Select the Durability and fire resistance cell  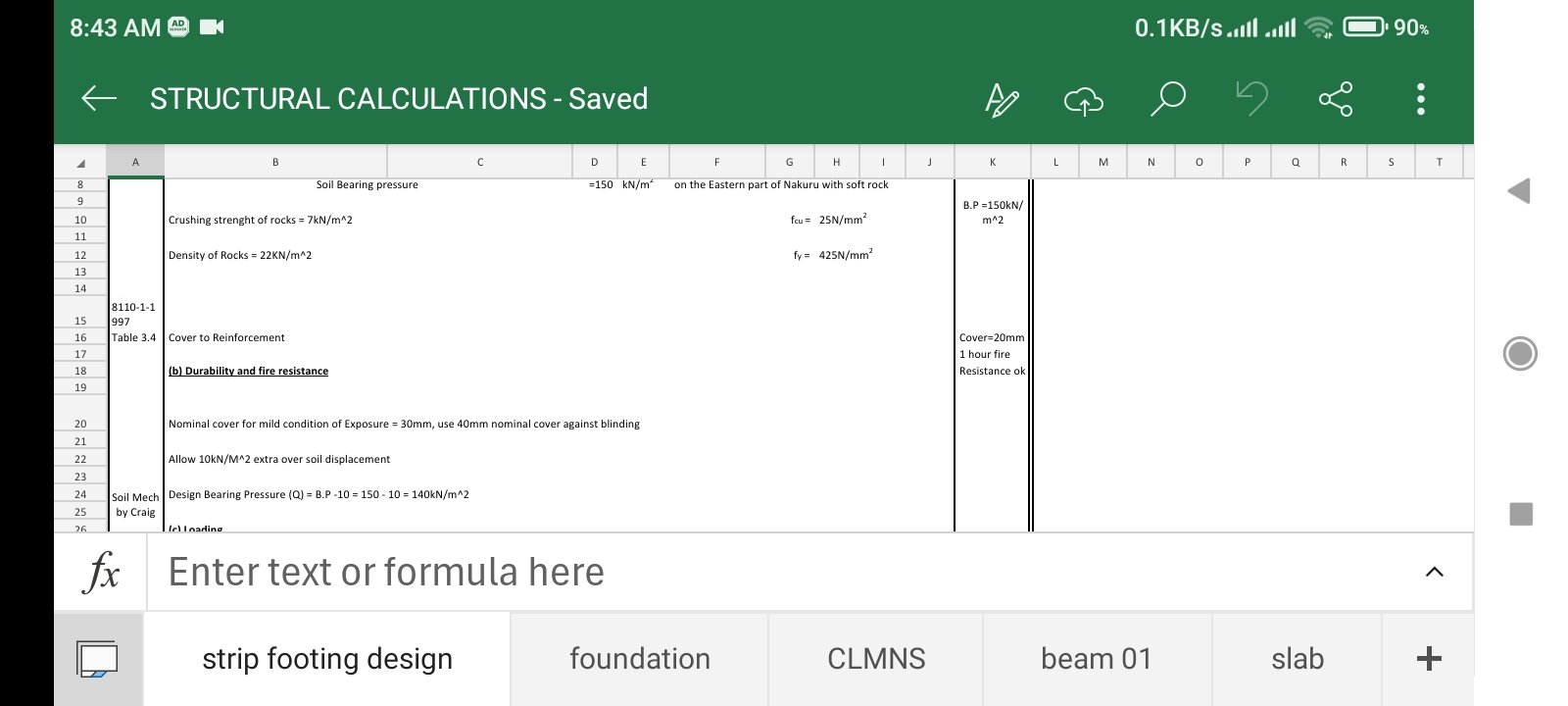pos(249,371)
